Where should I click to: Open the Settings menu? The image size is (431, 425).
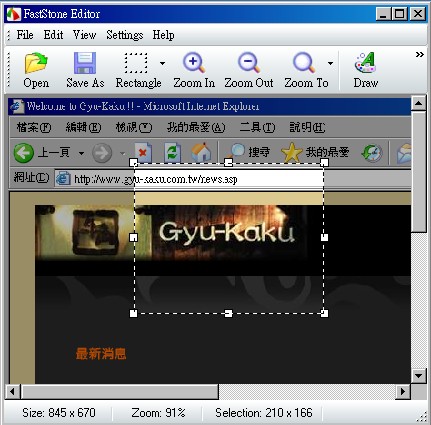click(125, 35)
